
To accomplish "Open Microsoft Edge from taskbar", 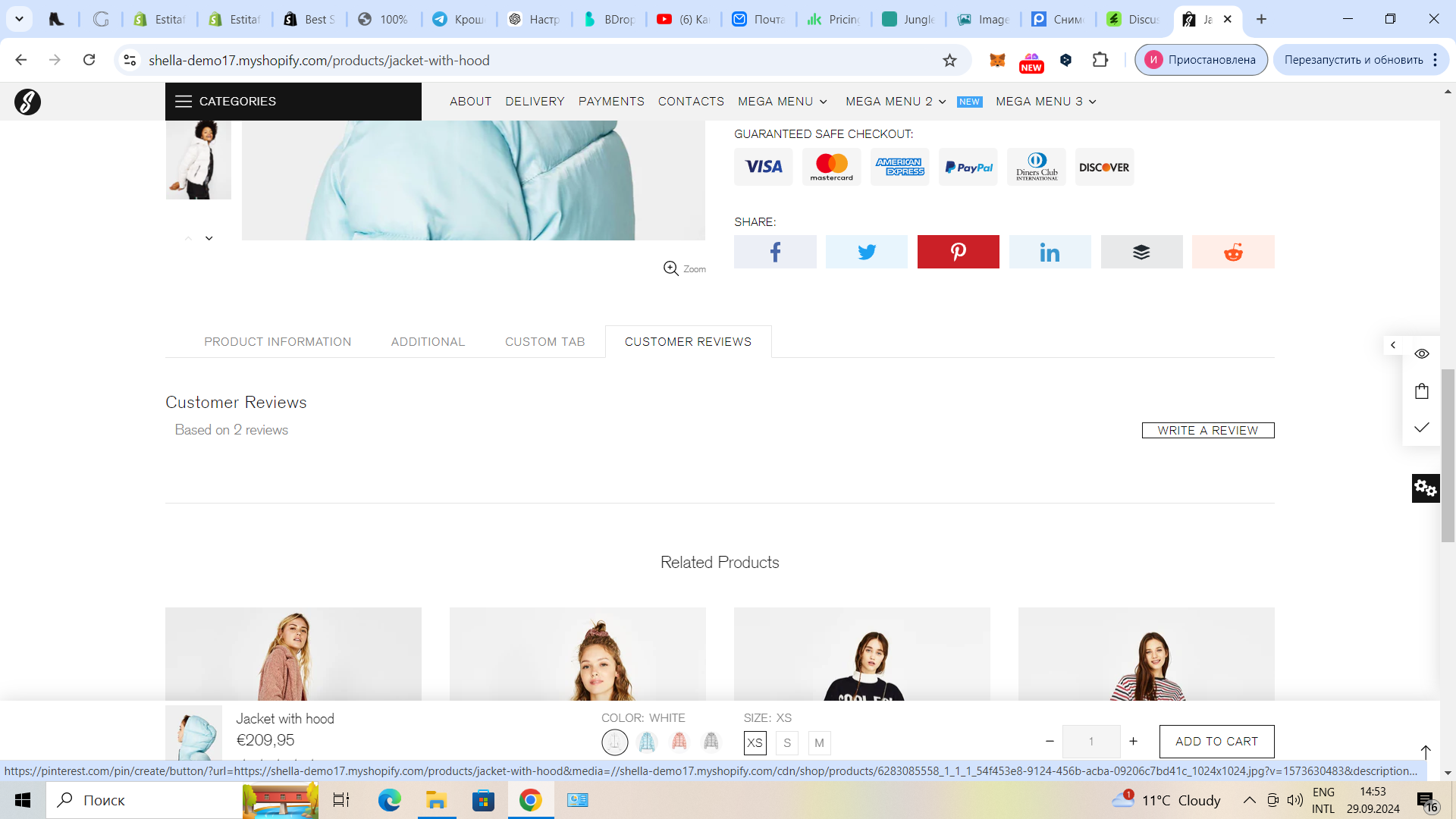I will (x=389, y=800).
